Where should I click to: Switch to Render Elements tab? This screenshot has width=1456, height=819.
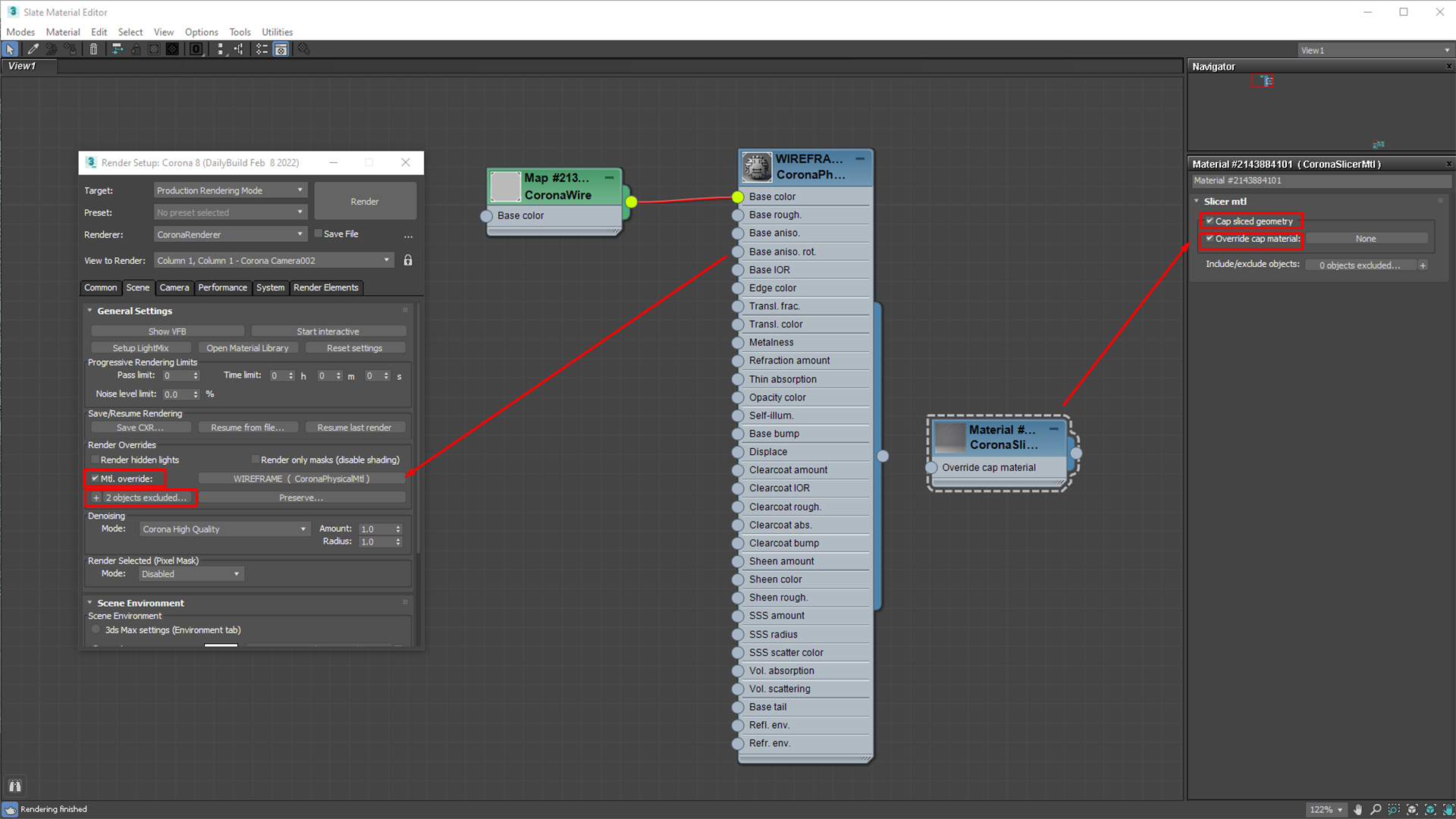click(x=325, y=287)
